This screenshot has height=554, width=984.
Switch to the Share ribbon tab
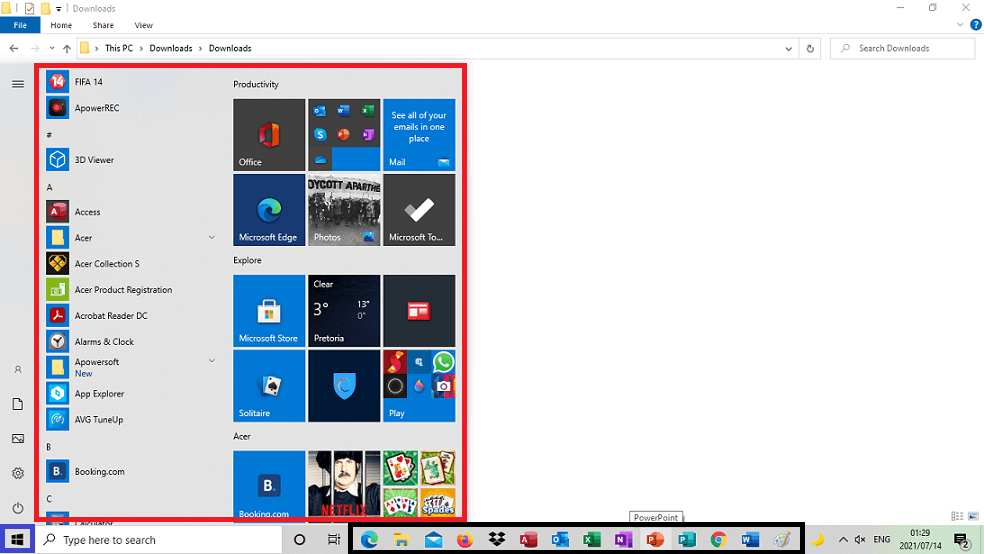pos(103,25)
